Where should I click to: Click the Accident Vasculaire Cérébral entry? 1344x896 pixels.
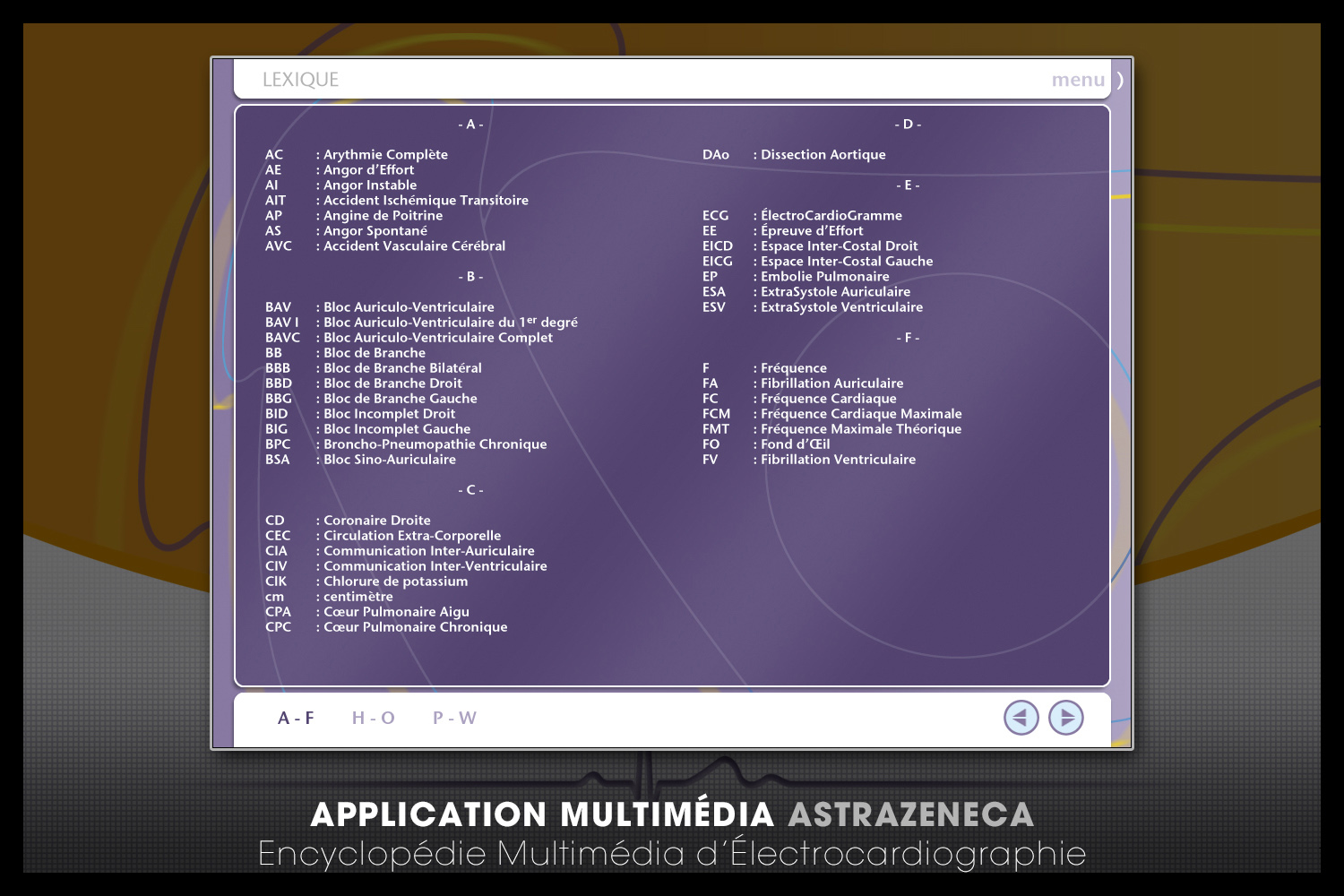point(414,246)
